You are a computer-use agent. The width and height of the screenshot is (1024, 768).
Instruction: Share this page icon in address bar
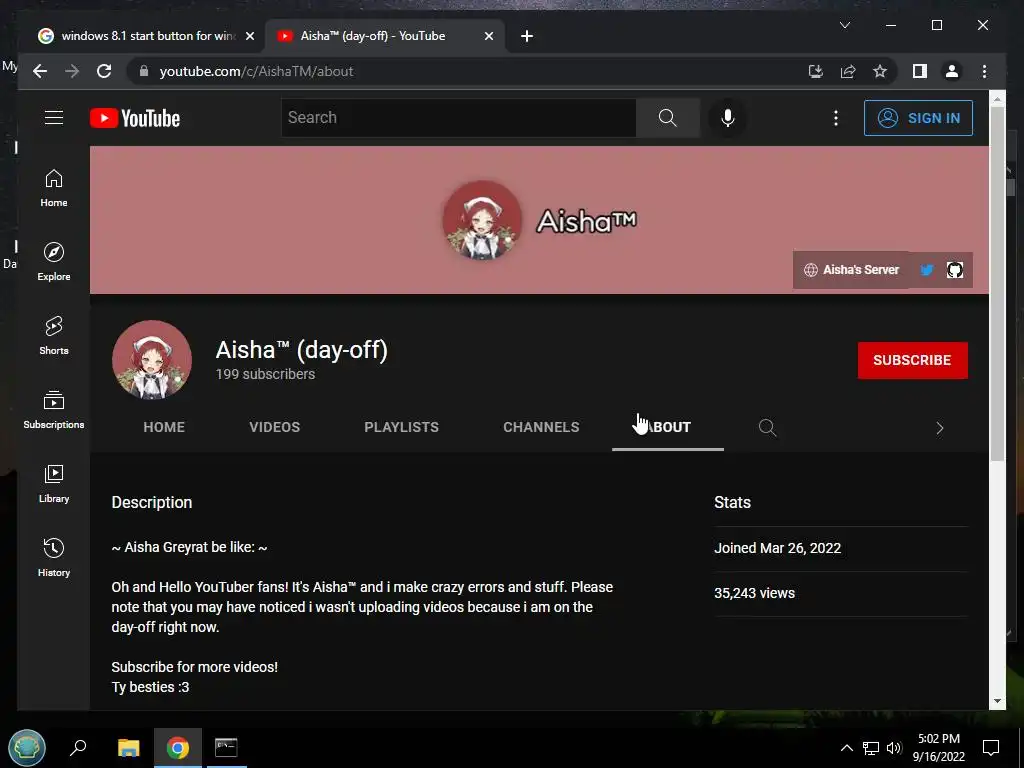tap(848, 71)
